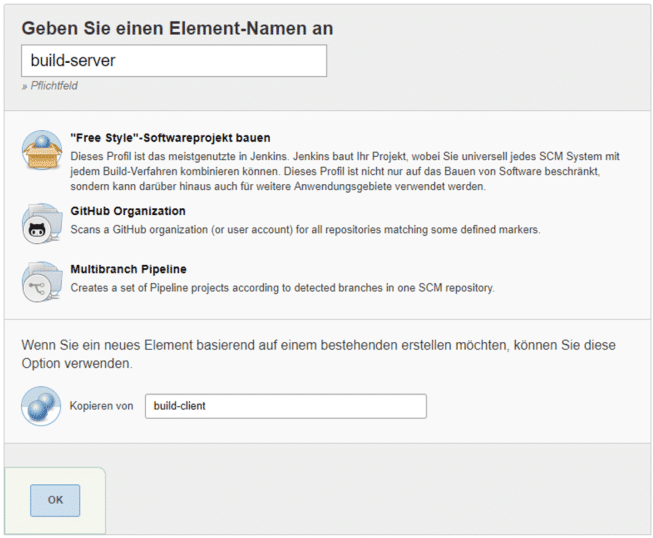
Task: Click the blue spheres copy icon
Action: (x=41, y=406)
